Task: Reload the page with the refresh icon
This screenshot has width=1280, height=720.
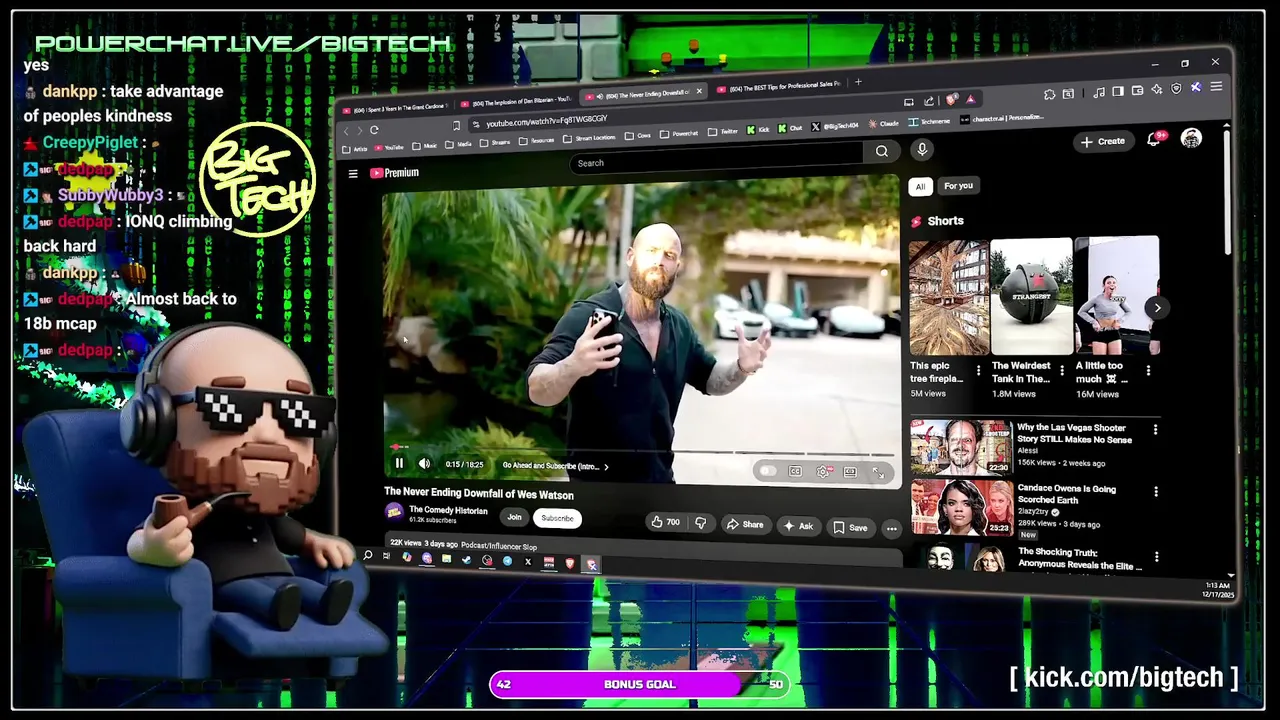Action: click(374, 130)
